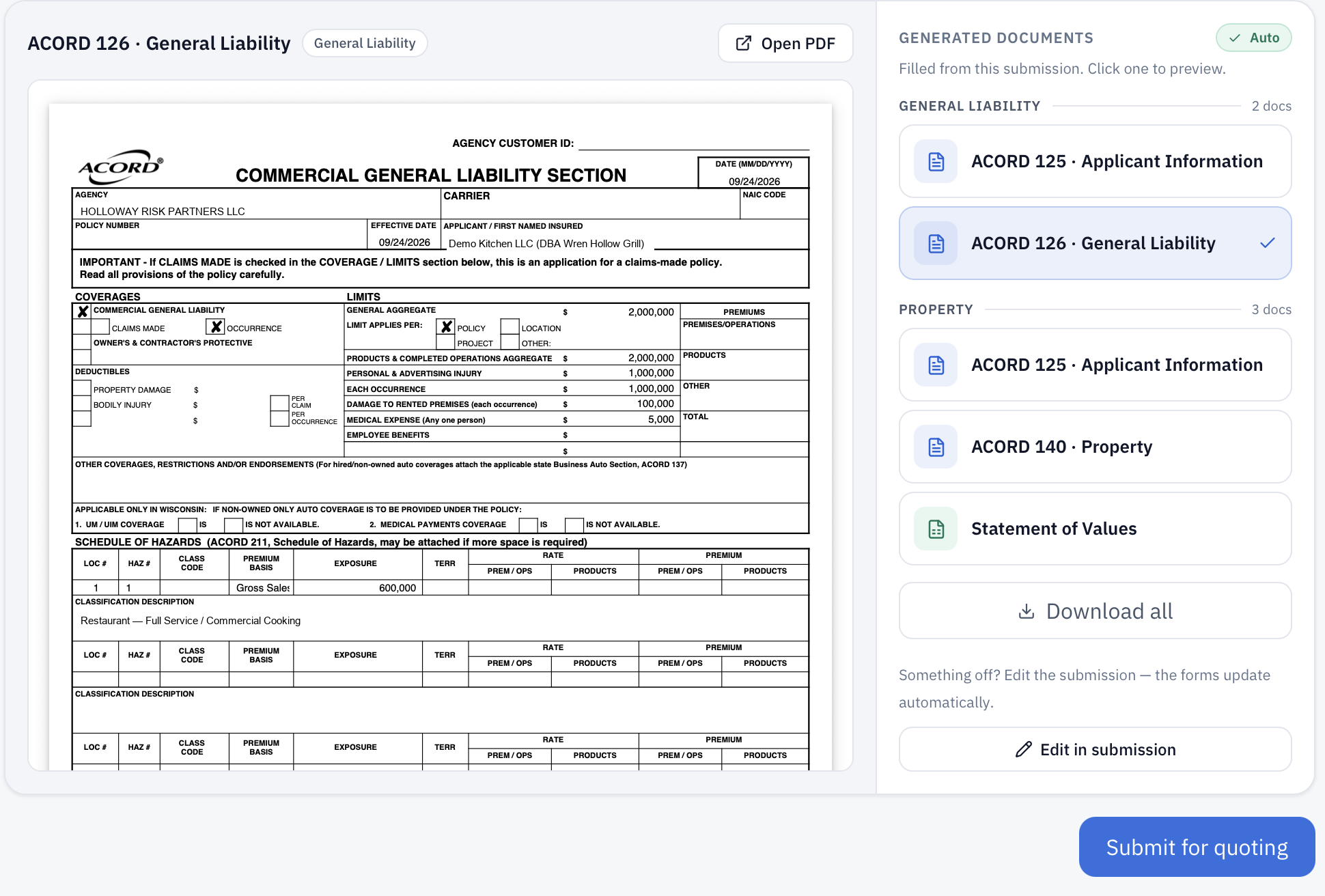The width and height of the screenshot is (1325, 896).
Task: Click the ACORD logo on the form
Action: [x=121, y=167]
